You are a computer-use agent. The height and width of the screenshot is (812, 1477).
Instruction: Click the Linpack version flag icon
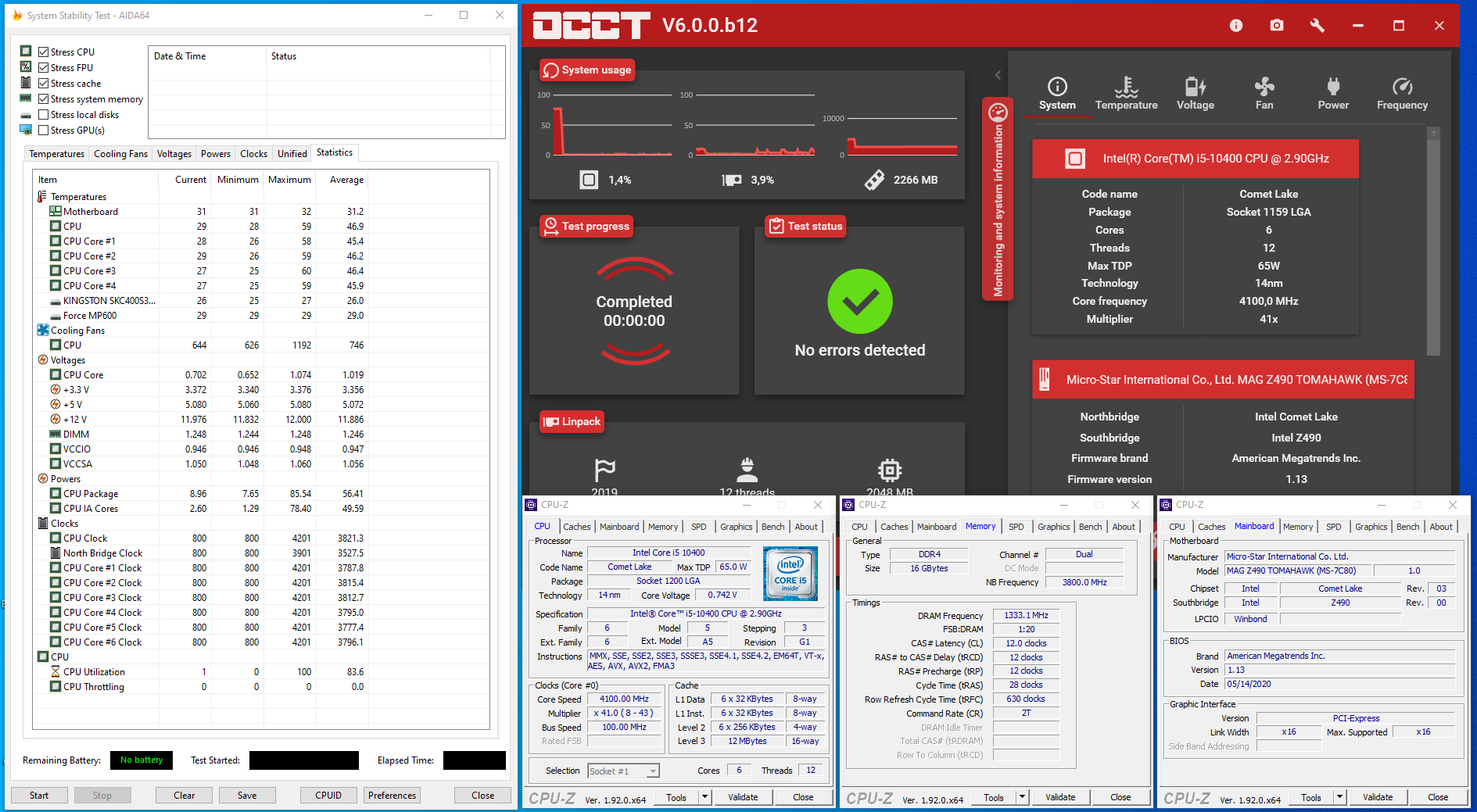pyautogui.click(x=605, y=470)
